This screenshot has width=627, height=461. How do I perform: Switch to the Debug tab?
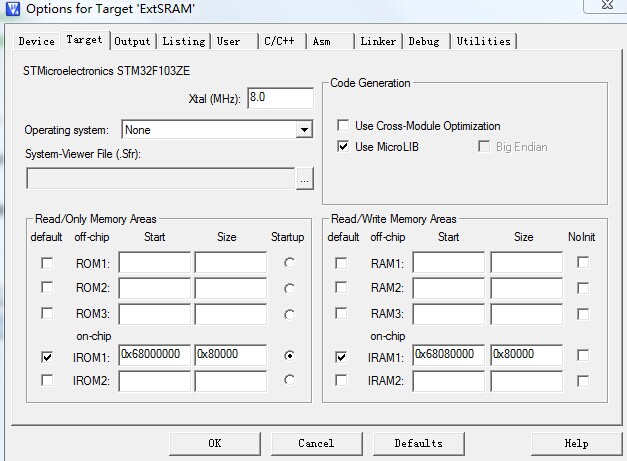pyautogui.click(x=426, y=41)
